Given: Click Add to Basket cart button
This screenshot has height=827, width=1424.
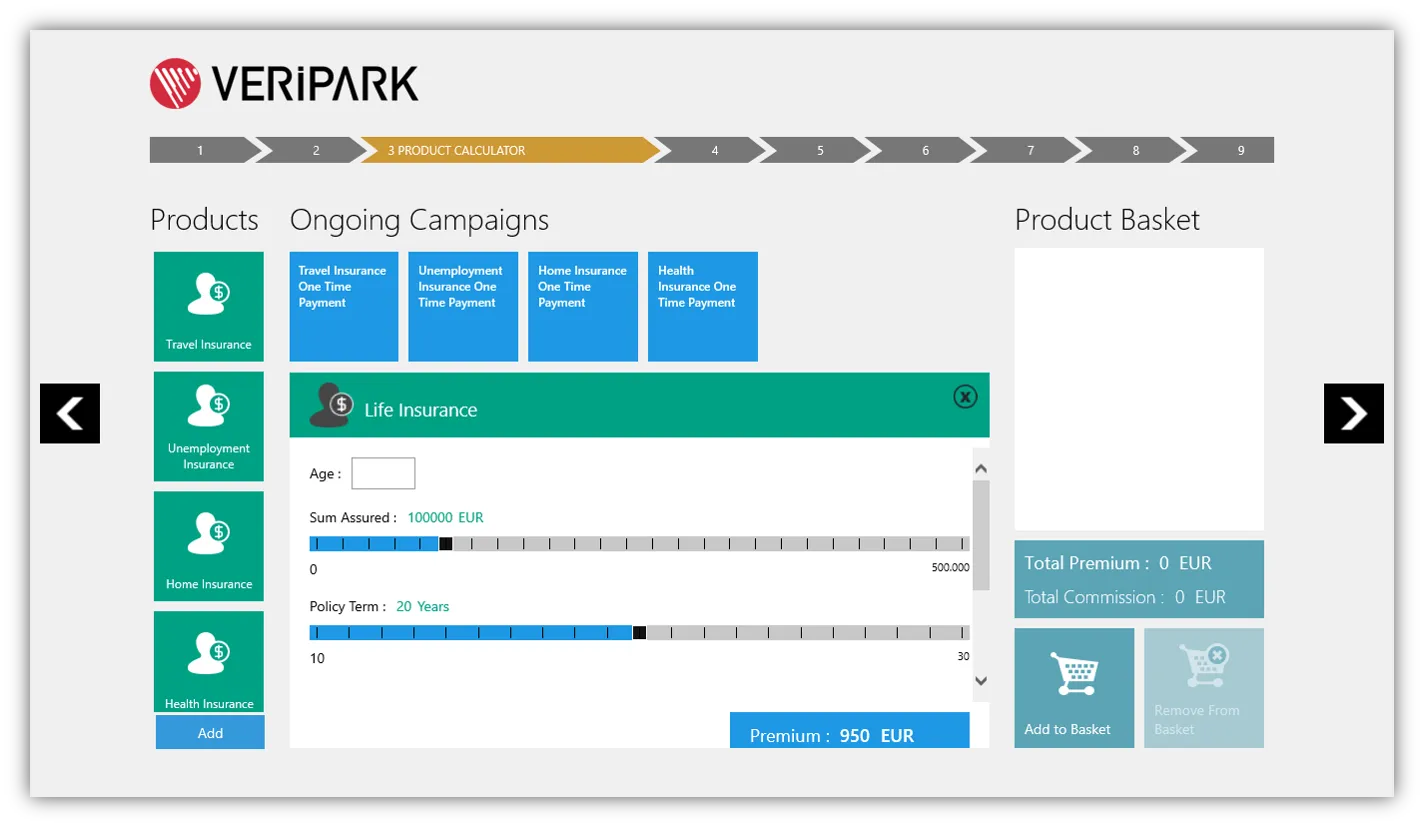Looking at the screenshot, I should click(1075, 688).
